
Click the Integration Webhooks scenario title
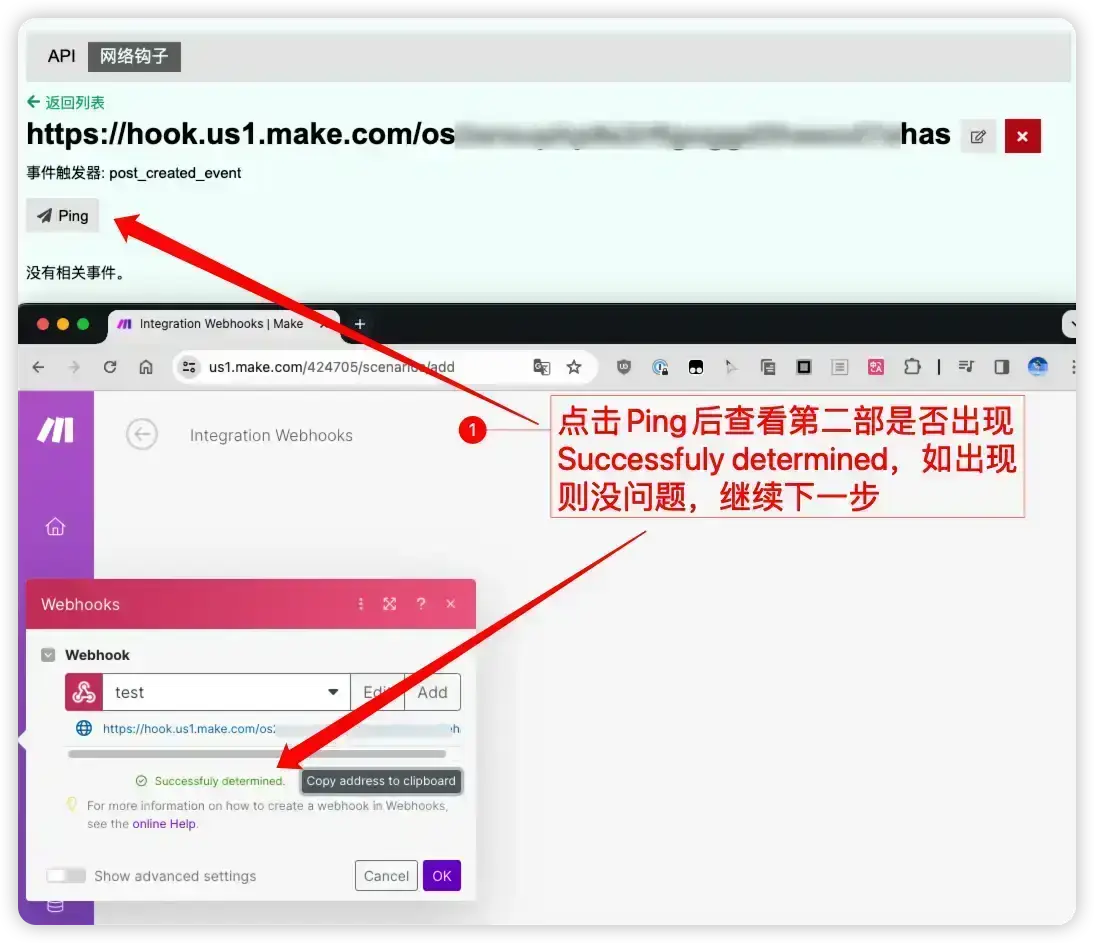pos(271,435)
